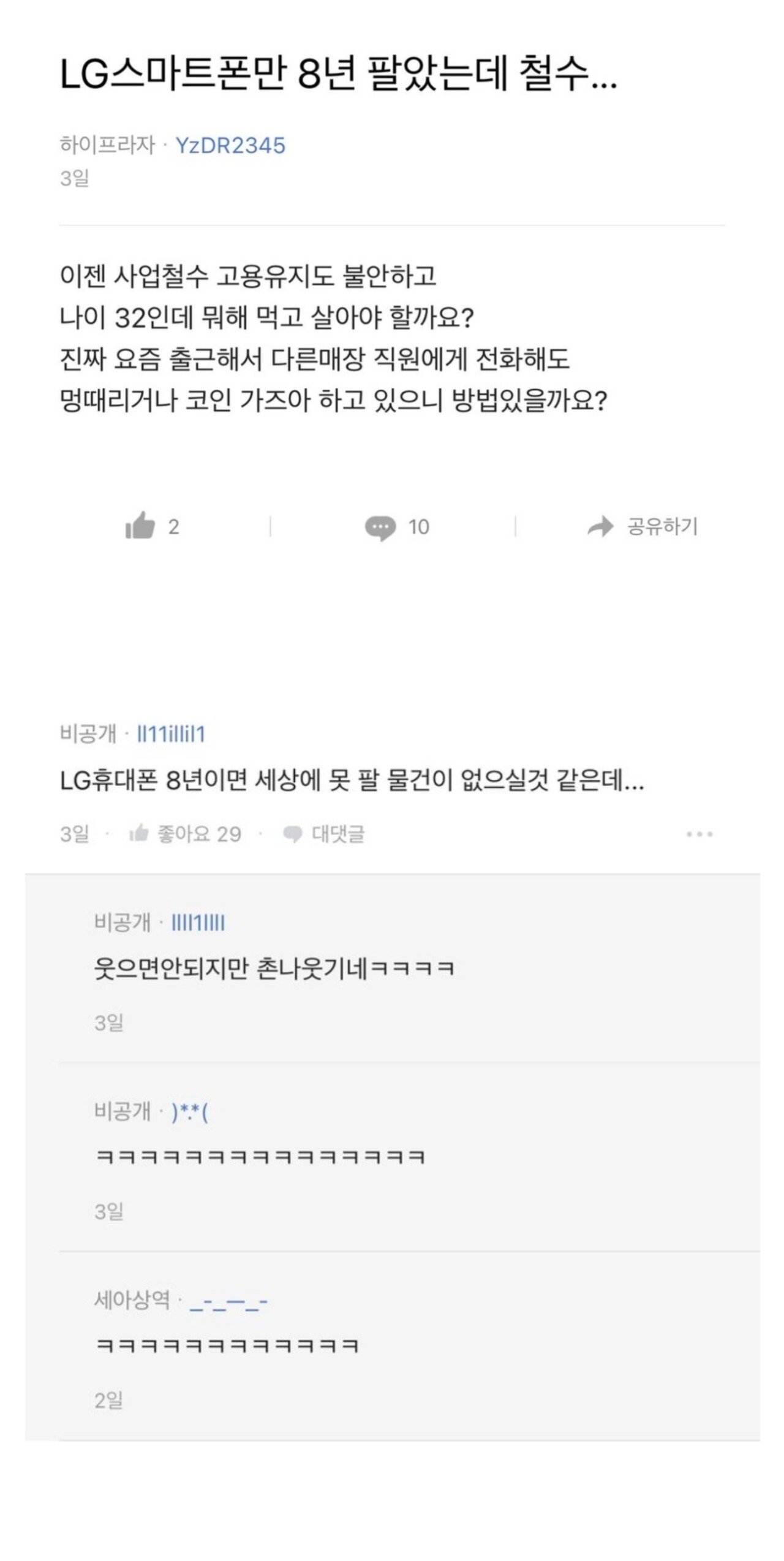
Task: Open three-dot menu on first comment
Action: [699, 834]
